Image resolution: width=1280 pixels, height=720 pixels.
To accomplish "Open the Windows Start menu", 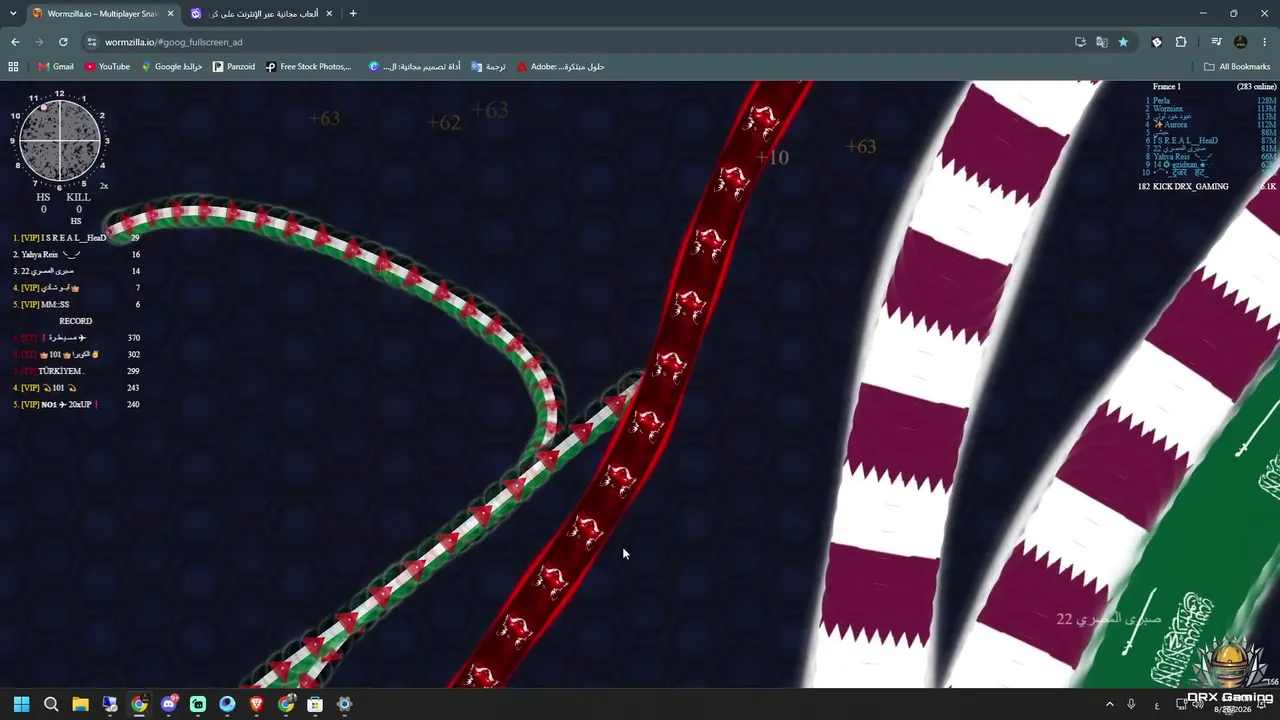I will [x=22, y=704].
